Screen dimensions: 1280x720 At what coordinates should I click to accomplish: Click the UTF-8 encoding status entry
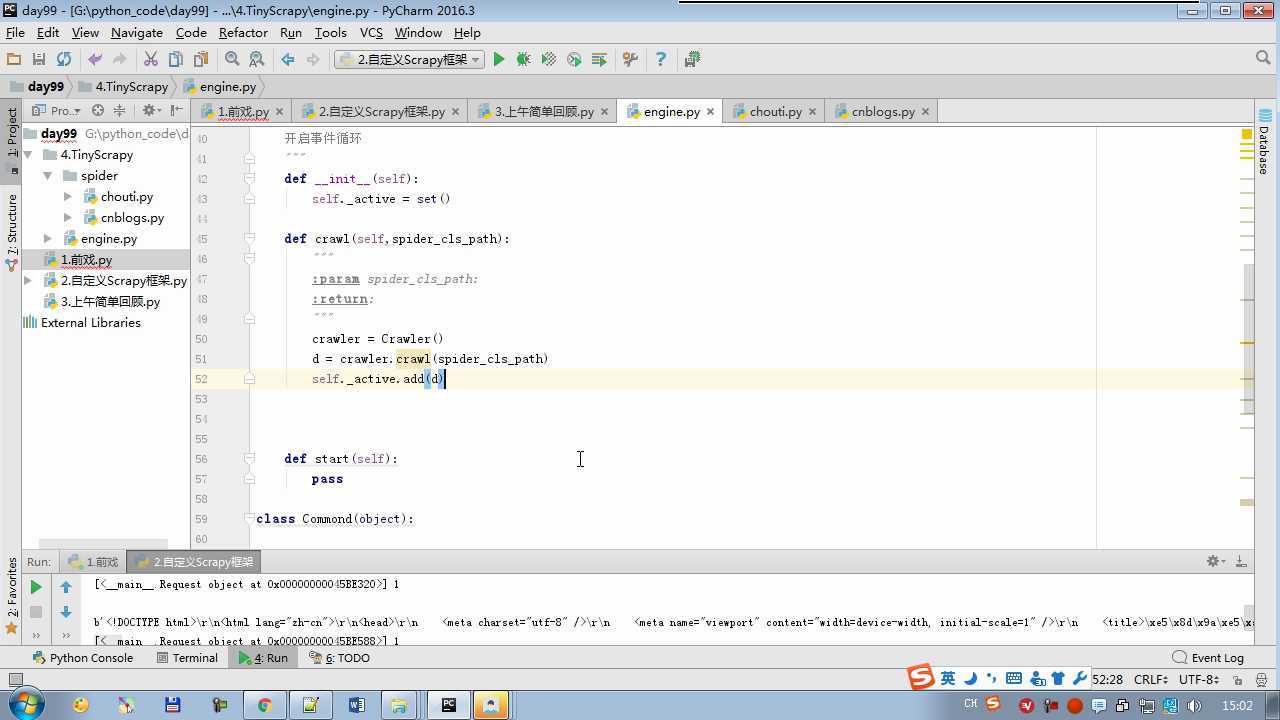(1198, 679)
